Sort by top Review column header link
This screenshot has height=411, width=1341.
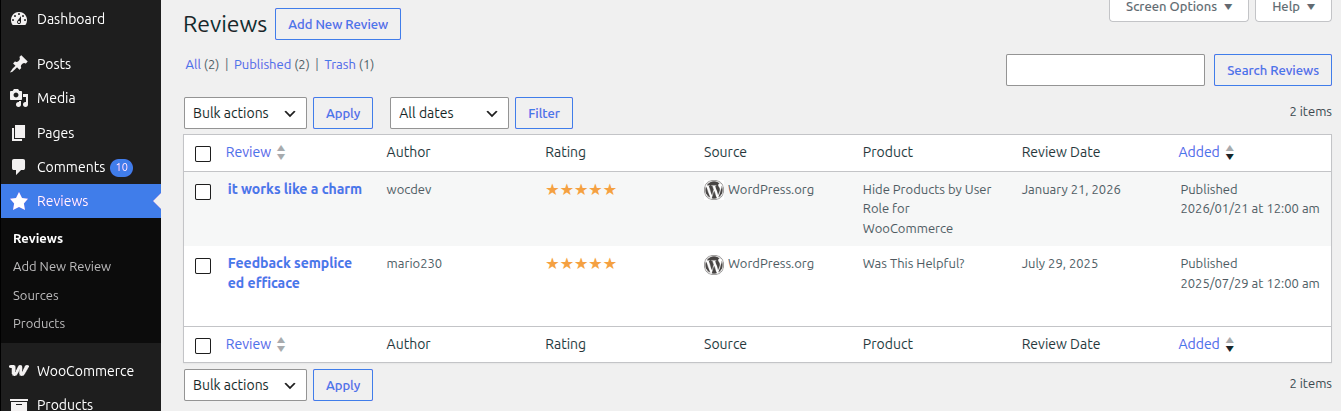point(248,152)
